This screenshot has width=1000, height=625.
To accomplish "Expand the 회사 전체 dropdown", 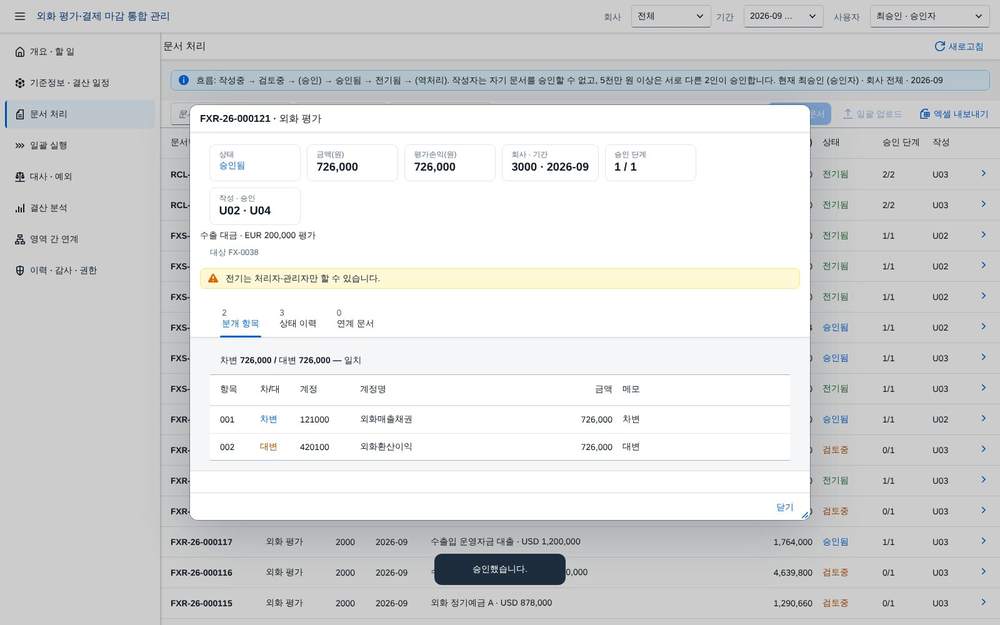I will pyautogui.click(x=670, y=16).
